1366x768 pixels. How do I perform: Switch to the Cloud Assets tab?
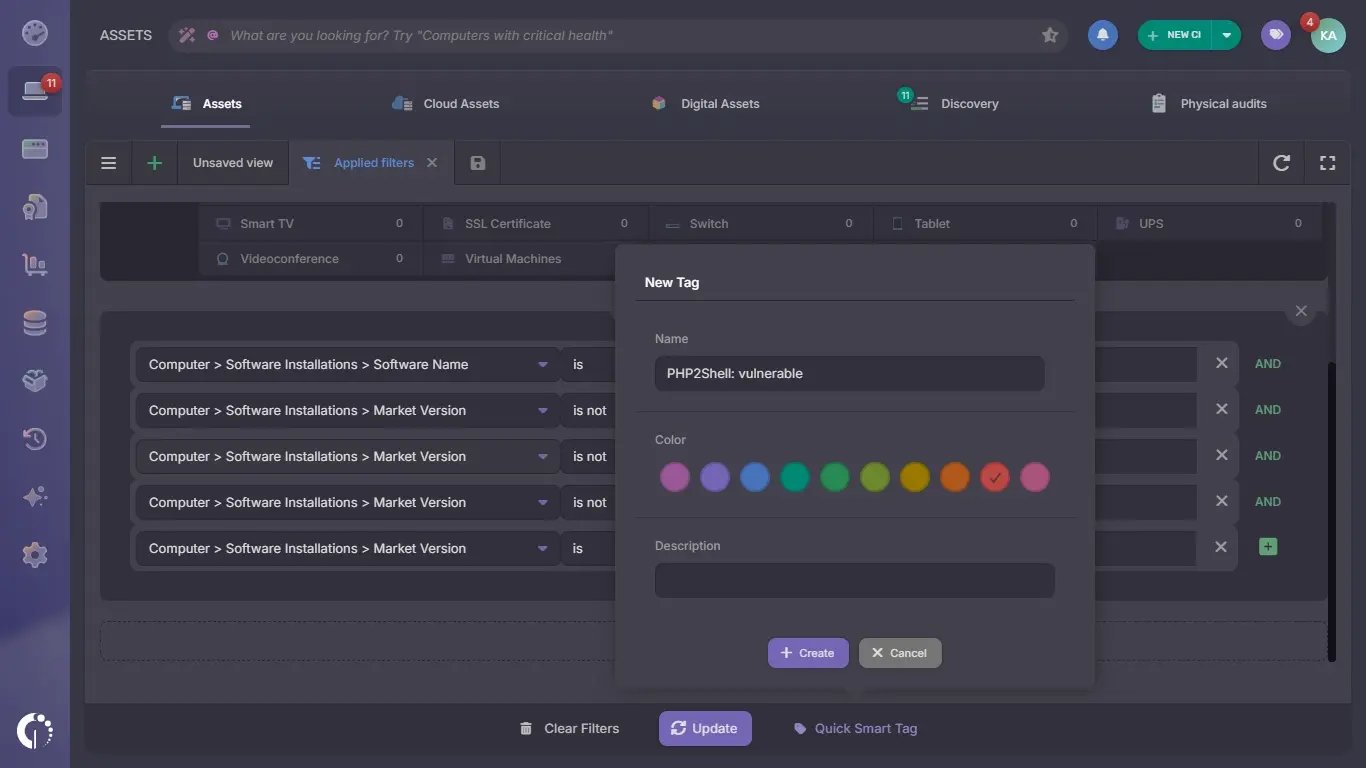click(446, 104)
